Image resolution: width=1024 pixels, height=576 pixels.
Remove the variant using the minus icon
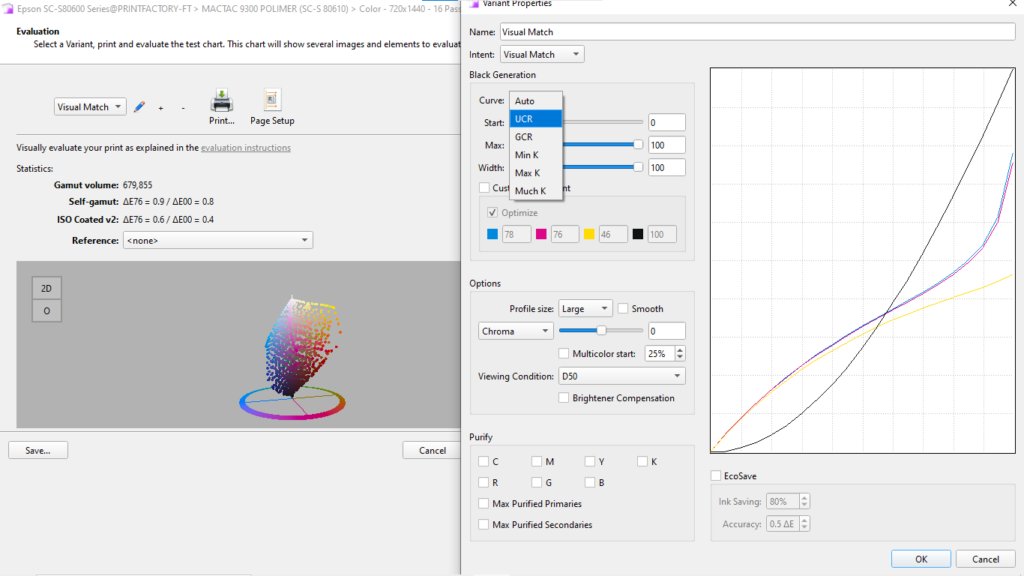[182, 108]
